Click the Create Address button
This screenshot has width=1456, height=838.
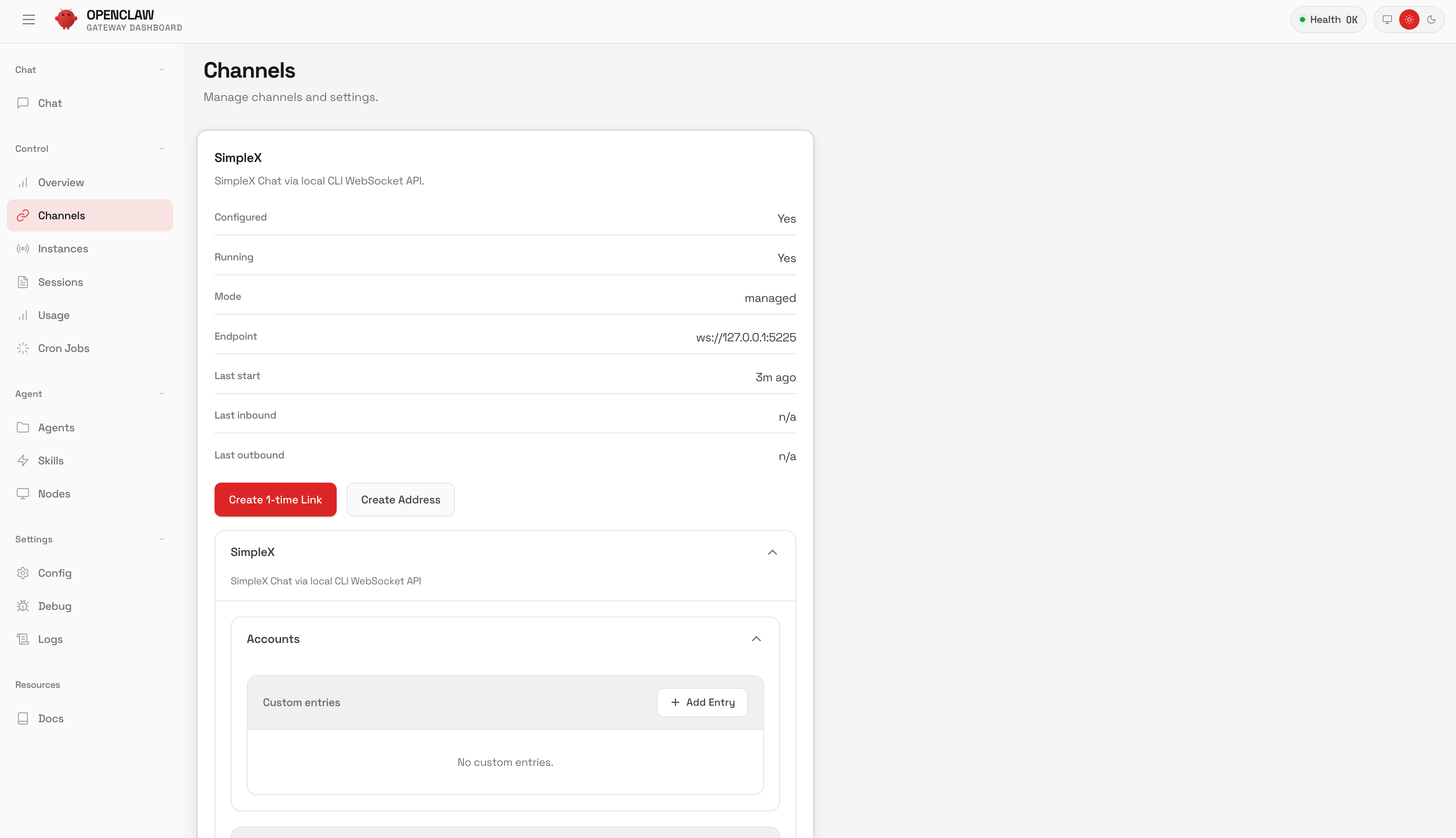tap(400, 499)
